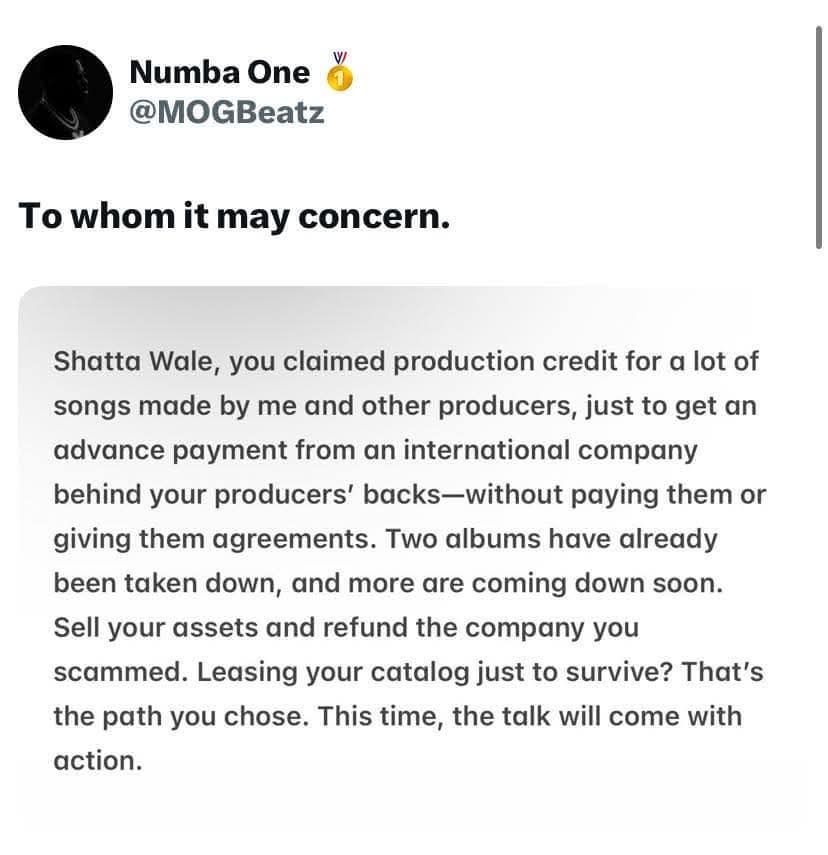This screenshot has height=855, width=828.
Task: Click the vertical scrollbar thumb
Action: click(x=818, y=137)
